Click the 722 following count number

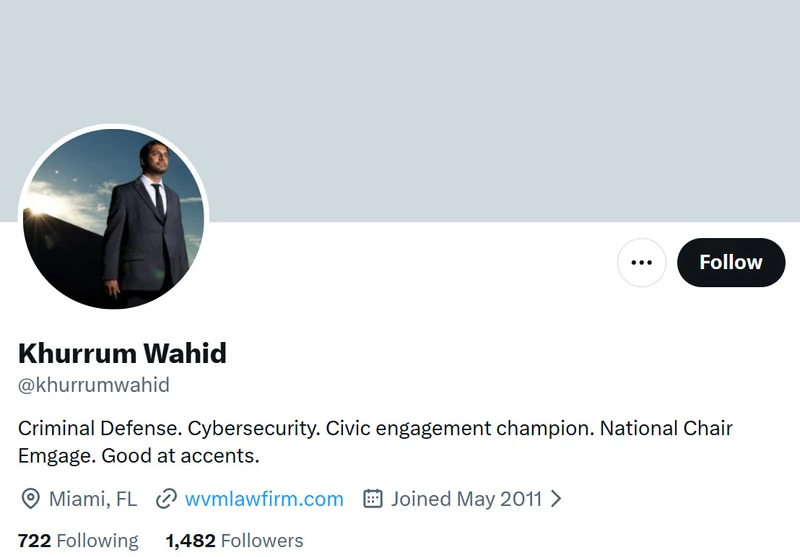point(34,540)
